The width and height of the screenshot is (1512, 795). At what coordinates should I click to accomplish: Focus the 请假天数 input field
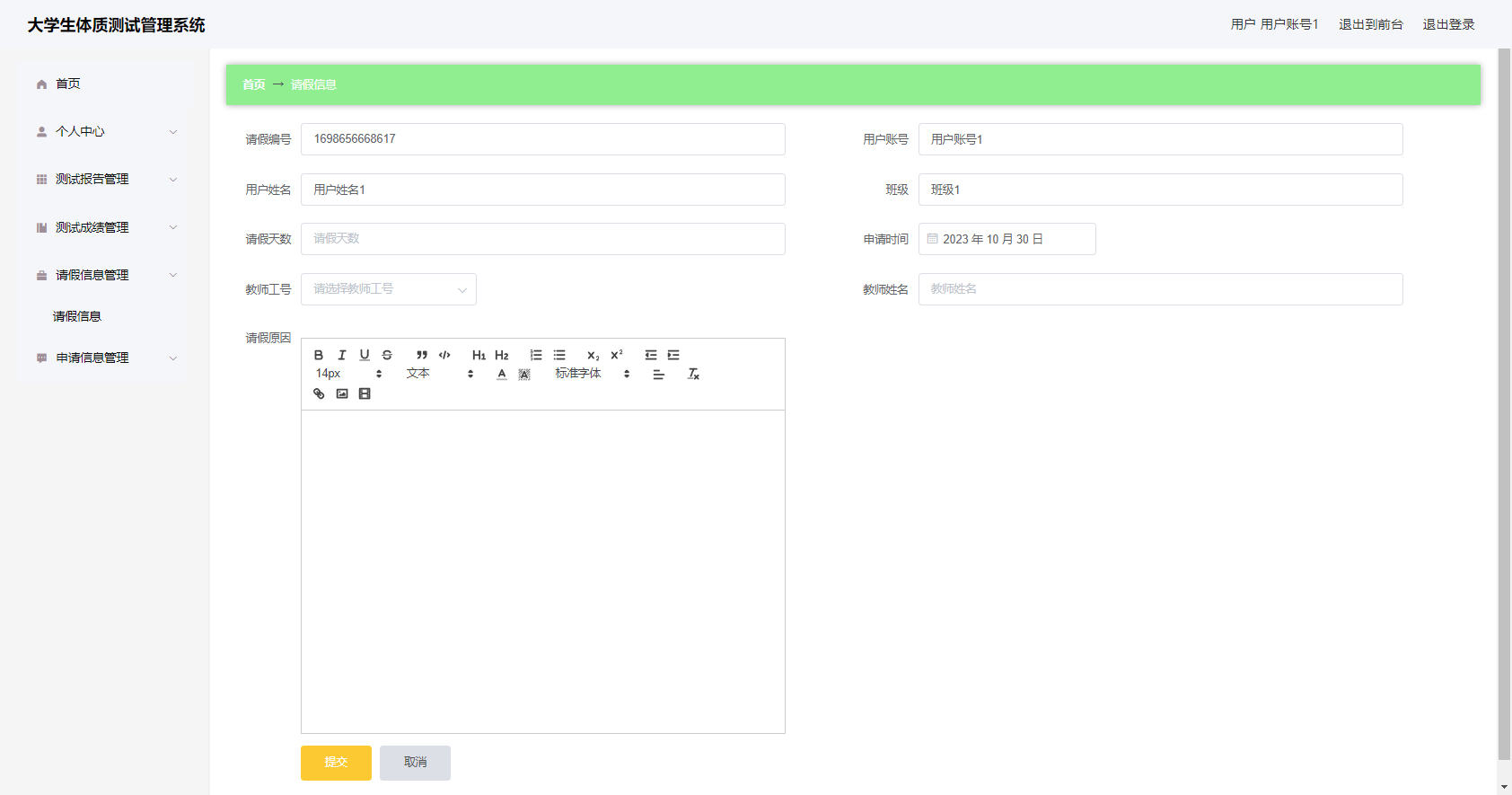[543, 239]
